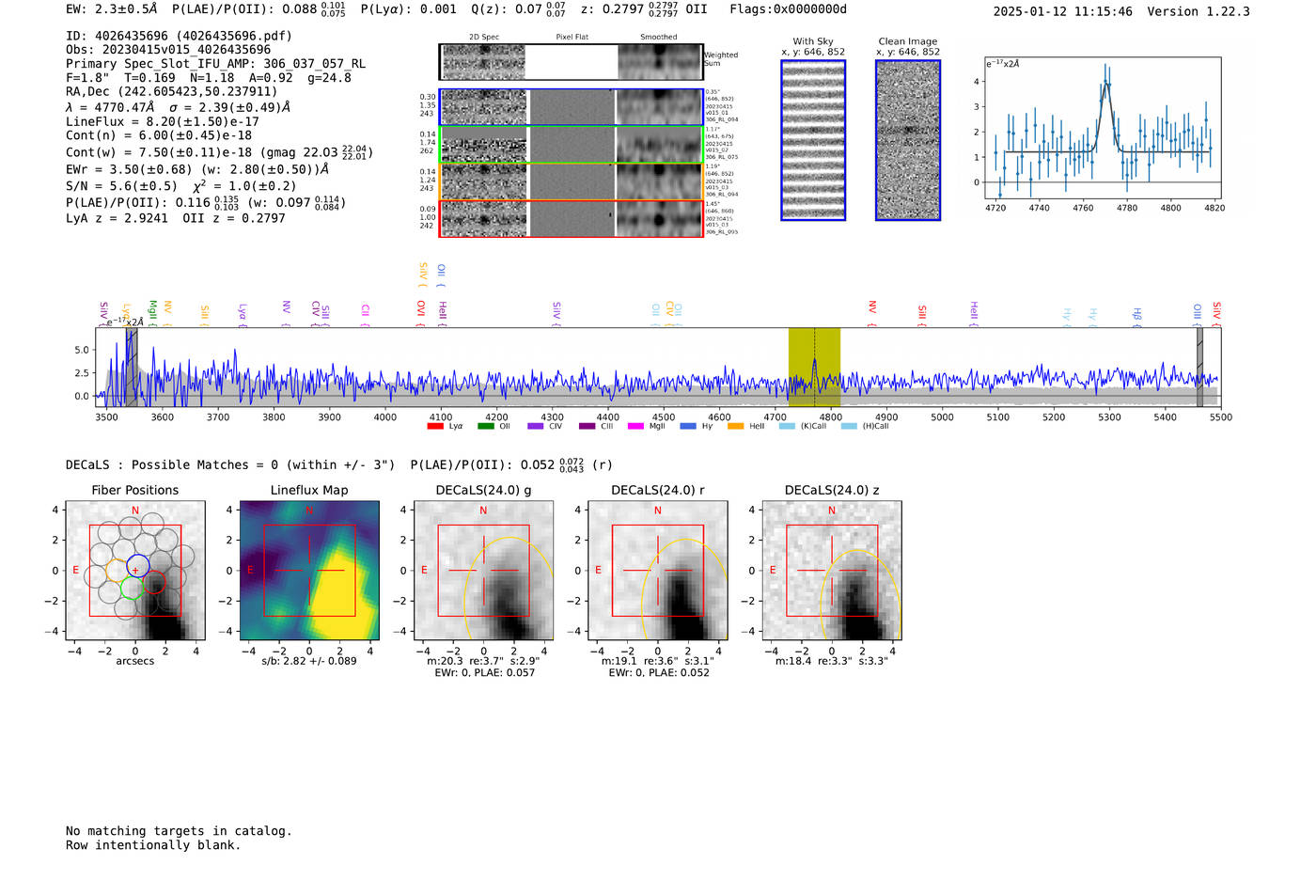Open the DECaLS(24.0) g cutout
Screen dimensions: 1316x896
click(x=484, y=571)
